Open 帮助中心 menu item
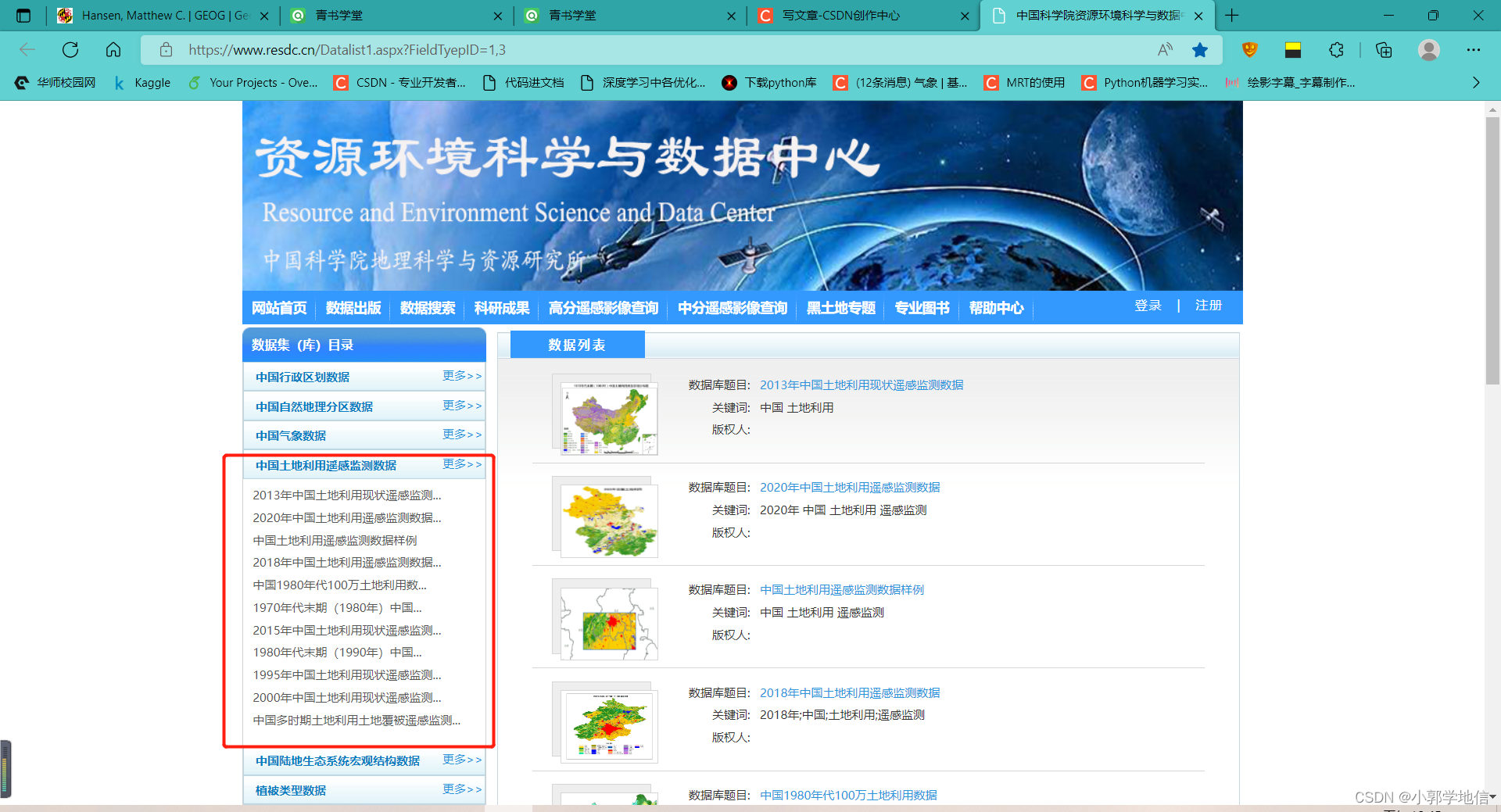Image resolution: width=1501 pixels, height=812 pixels. (997, 308)
